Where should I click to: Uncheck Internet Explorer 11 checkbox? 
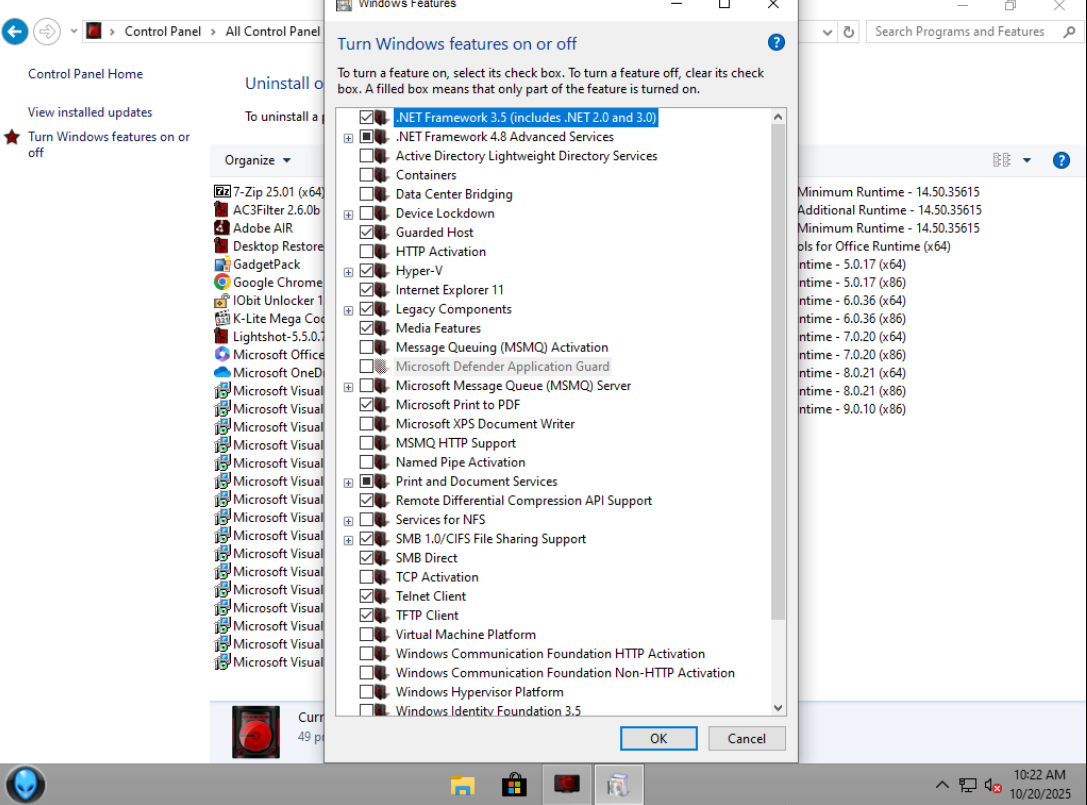click(367, 290)
